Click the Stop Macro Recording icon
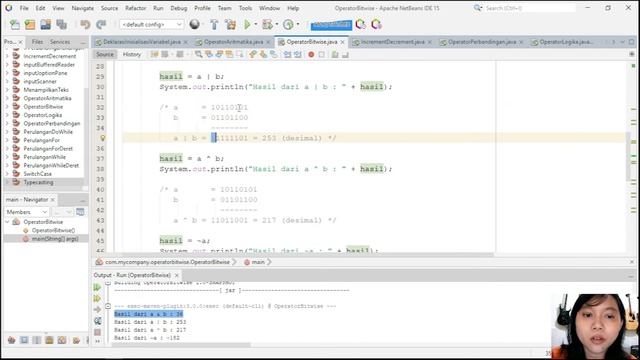640x360 pixels. click(x=322, y=54)
